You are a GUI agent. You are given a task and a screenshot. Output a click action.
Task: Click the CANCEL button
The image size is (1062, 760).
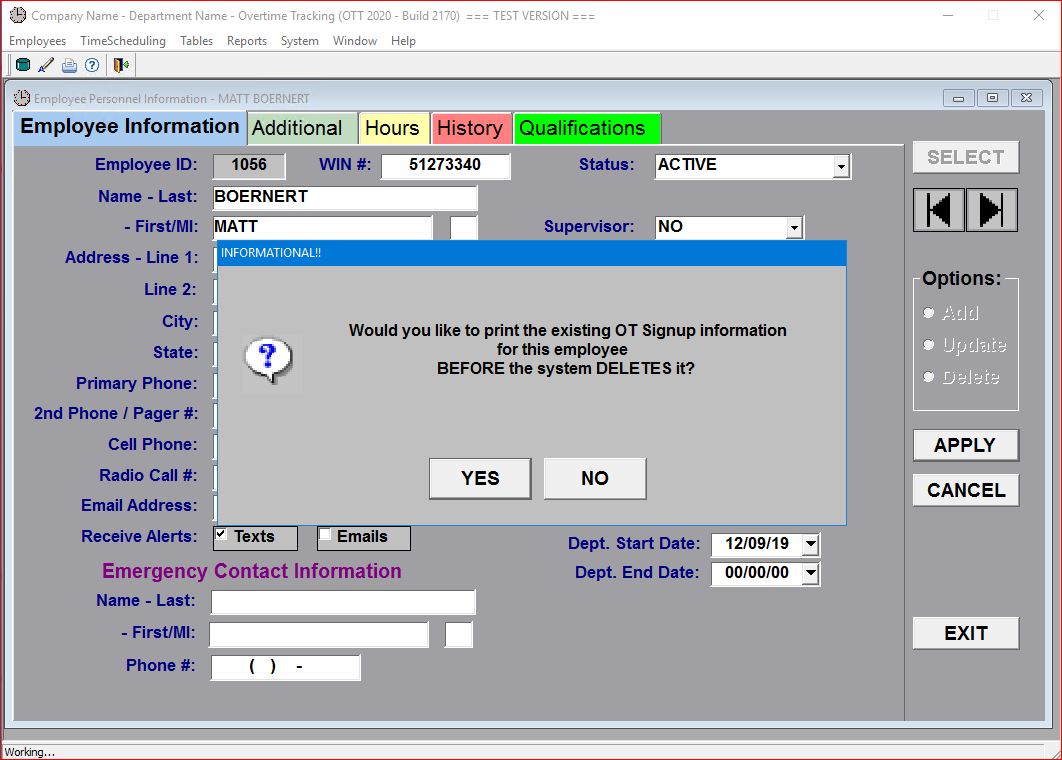(x=966, y=490)
